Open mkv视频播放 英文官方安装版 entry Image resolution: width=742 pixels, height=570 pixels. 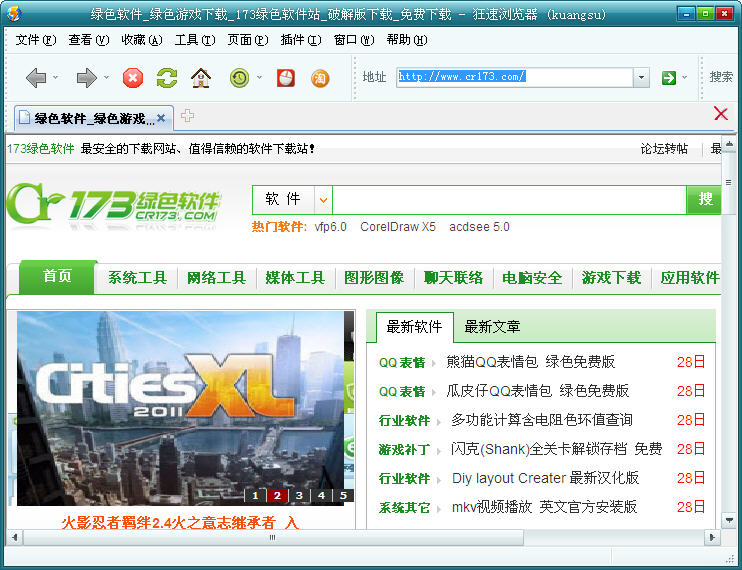tap(544, 507)
